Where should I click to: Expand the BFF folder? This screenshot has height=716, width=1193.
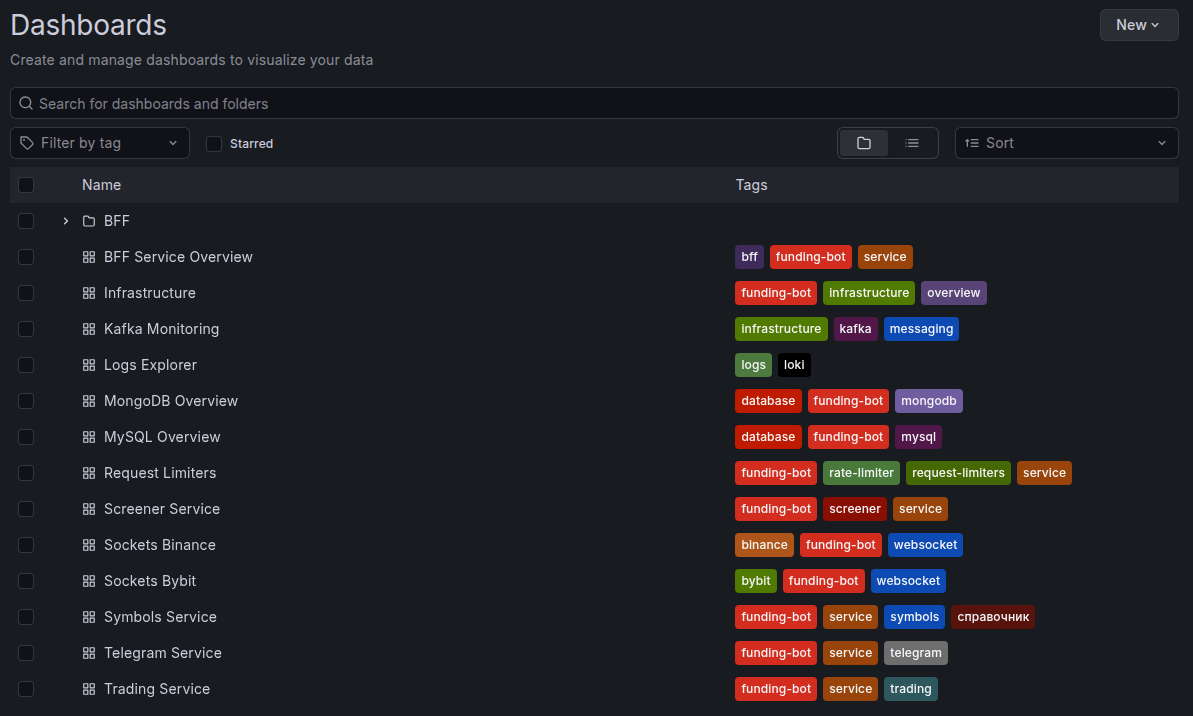click(x=65, y=220)
